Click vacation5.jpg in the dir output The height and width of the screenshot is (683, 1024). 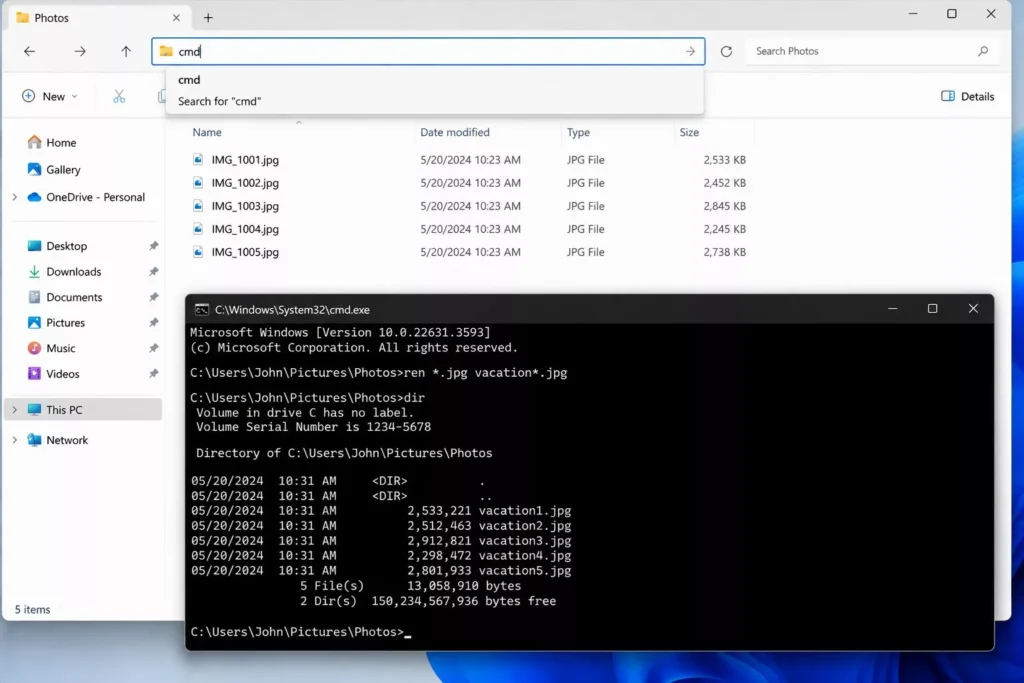[524, 571]
